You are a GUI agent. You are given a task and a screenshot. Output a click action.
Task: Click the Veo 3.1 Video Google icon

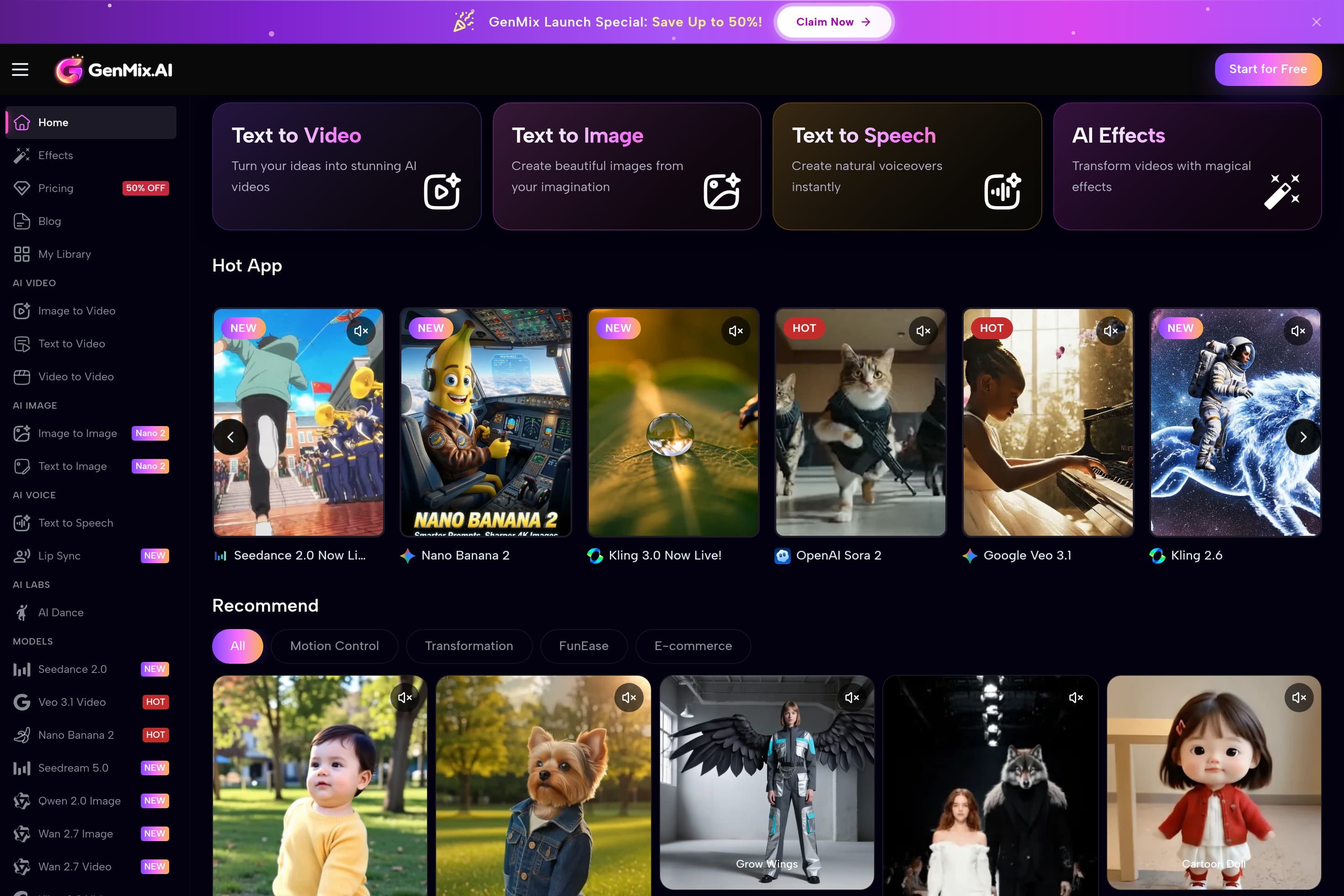click(x=22, y=702)
